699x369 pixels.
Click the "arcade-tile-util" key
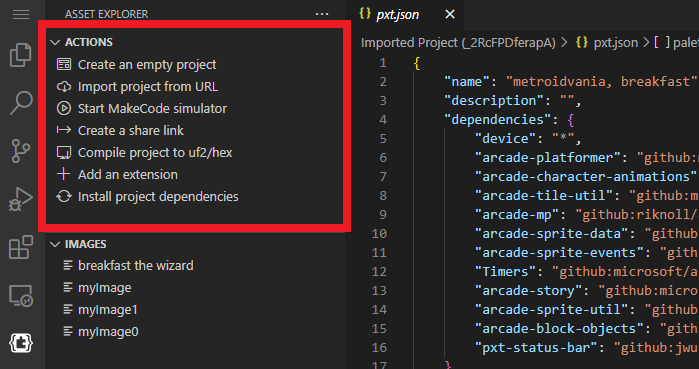(x=544, y=196)
